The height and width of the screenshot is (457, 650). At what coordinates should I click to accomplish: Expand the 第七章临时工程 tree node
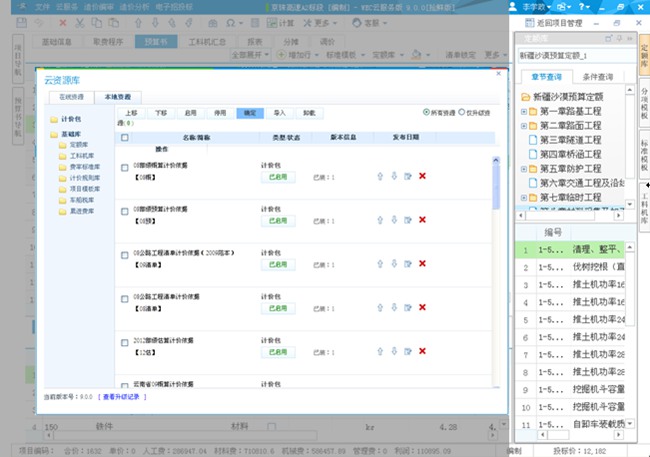pyautogui.click(x=524, y=198)
